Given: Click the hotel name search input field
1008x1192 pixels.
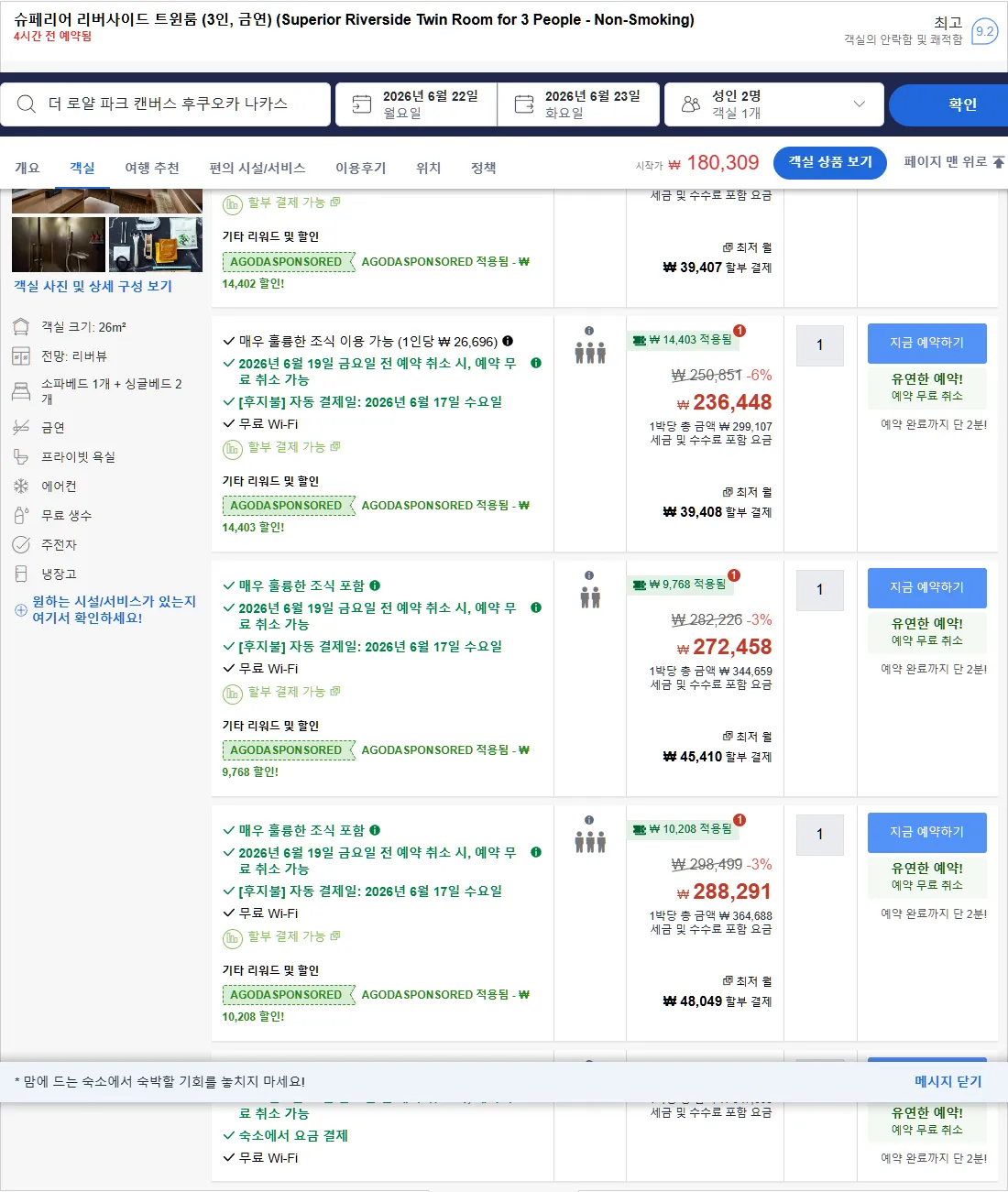Looking at the screenshot, I should click(166, 104).
